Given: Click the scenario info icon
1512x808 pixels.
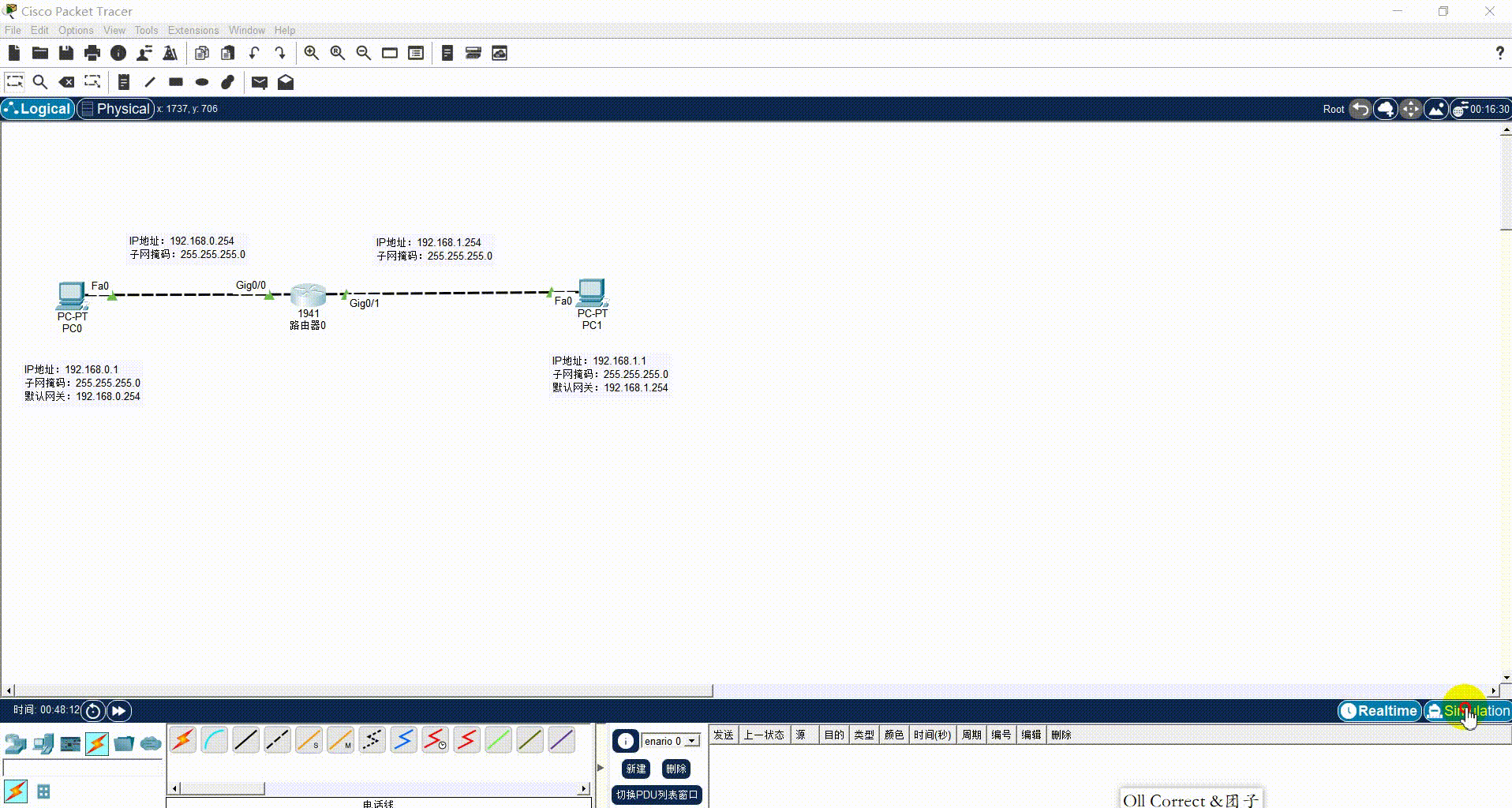Looking at the screenshot, I should (x=626, y=741).
